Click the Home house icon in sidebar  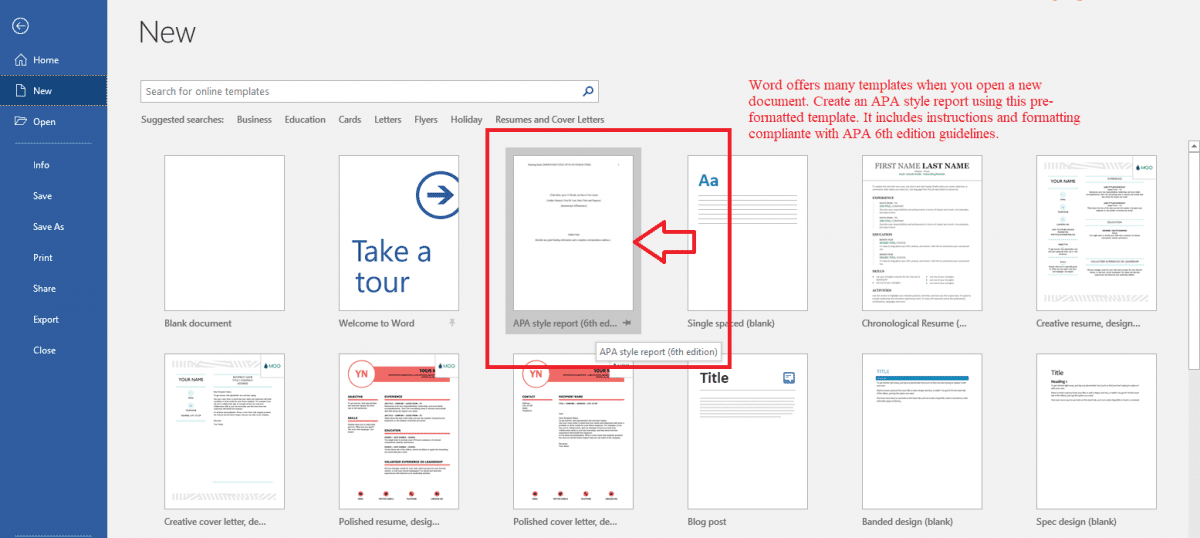coord(21,60)
